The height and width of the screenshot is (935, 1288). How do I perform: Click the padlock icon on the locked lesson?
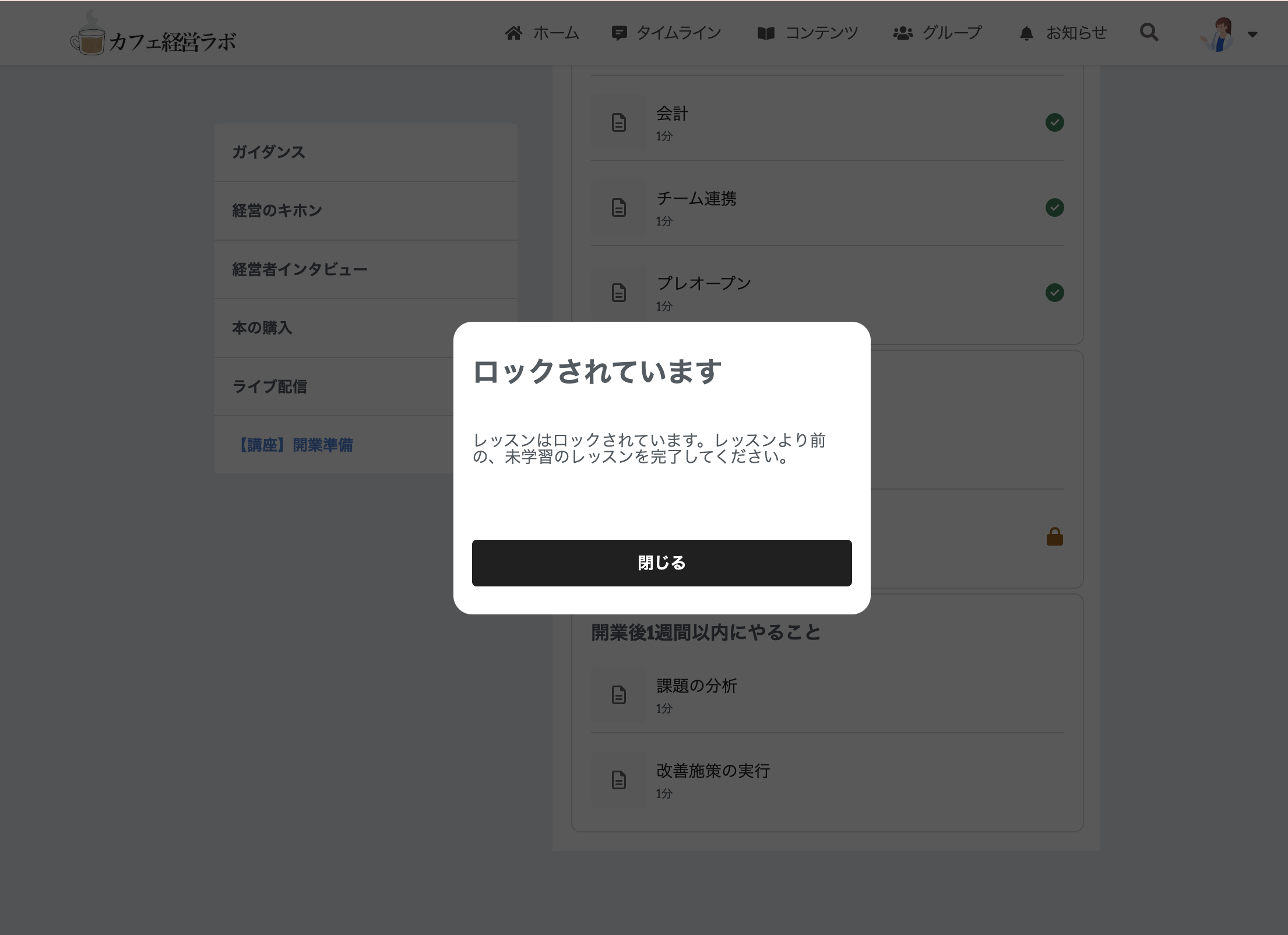[1054, 536]
